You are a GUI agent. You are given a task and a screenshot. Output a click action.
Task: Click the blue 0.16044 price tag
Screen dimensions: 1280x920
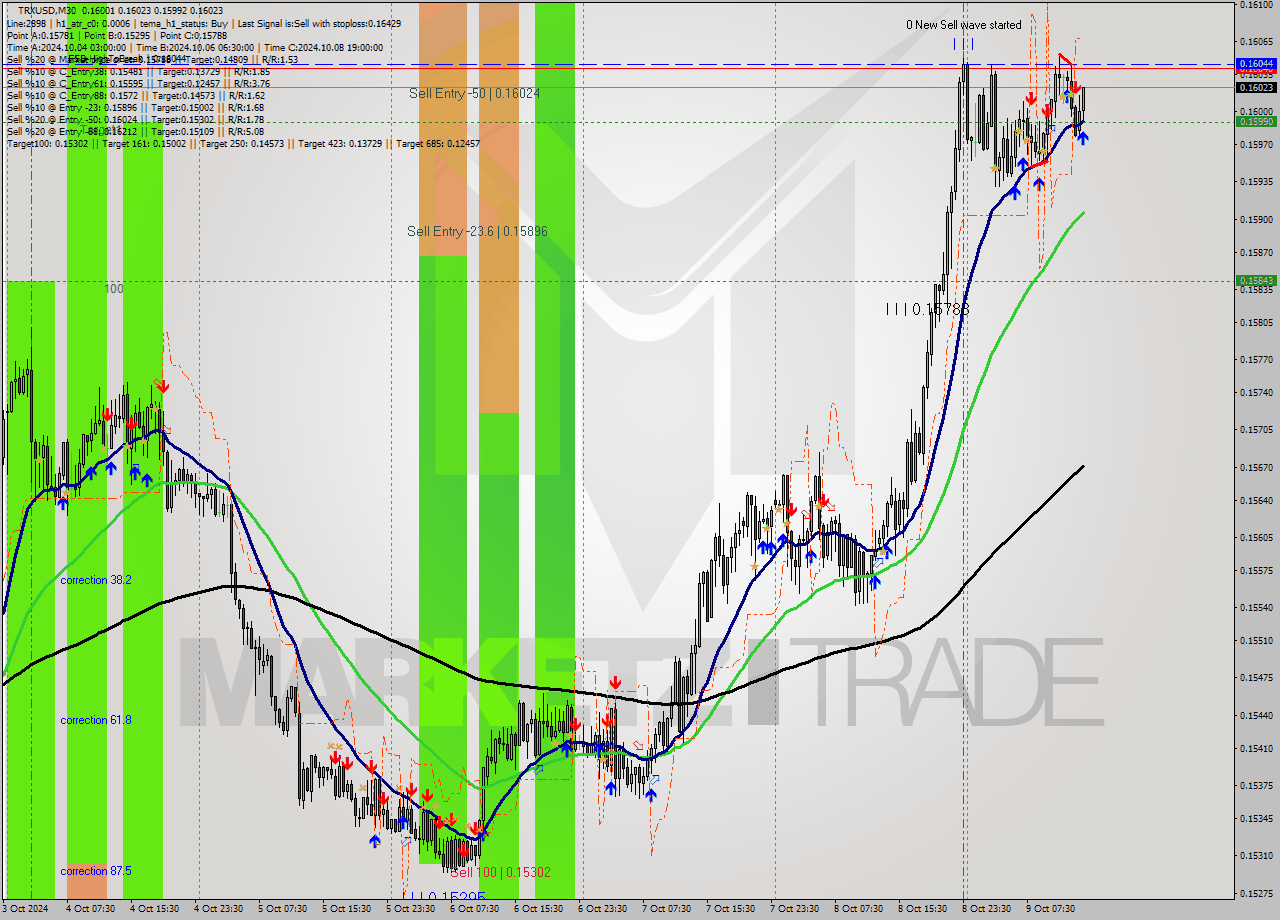(x=1256, y=63)
